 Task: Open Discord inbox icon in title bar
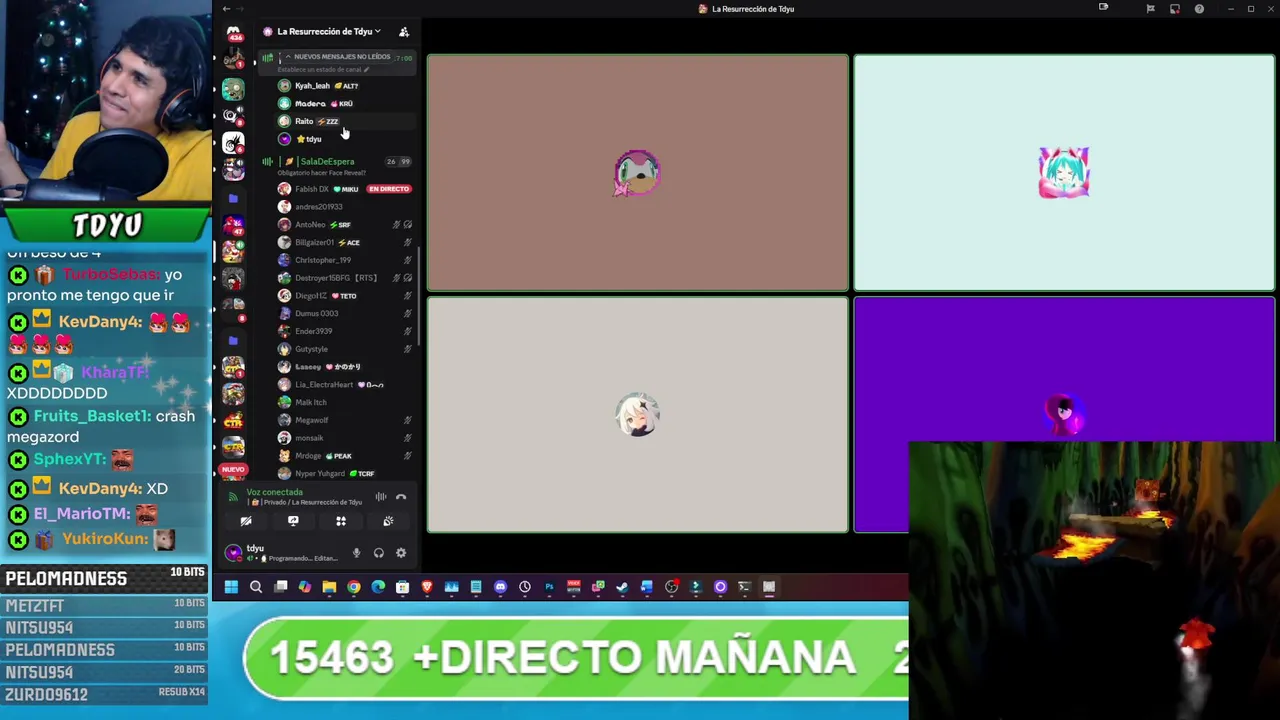tap(1175, 9)
